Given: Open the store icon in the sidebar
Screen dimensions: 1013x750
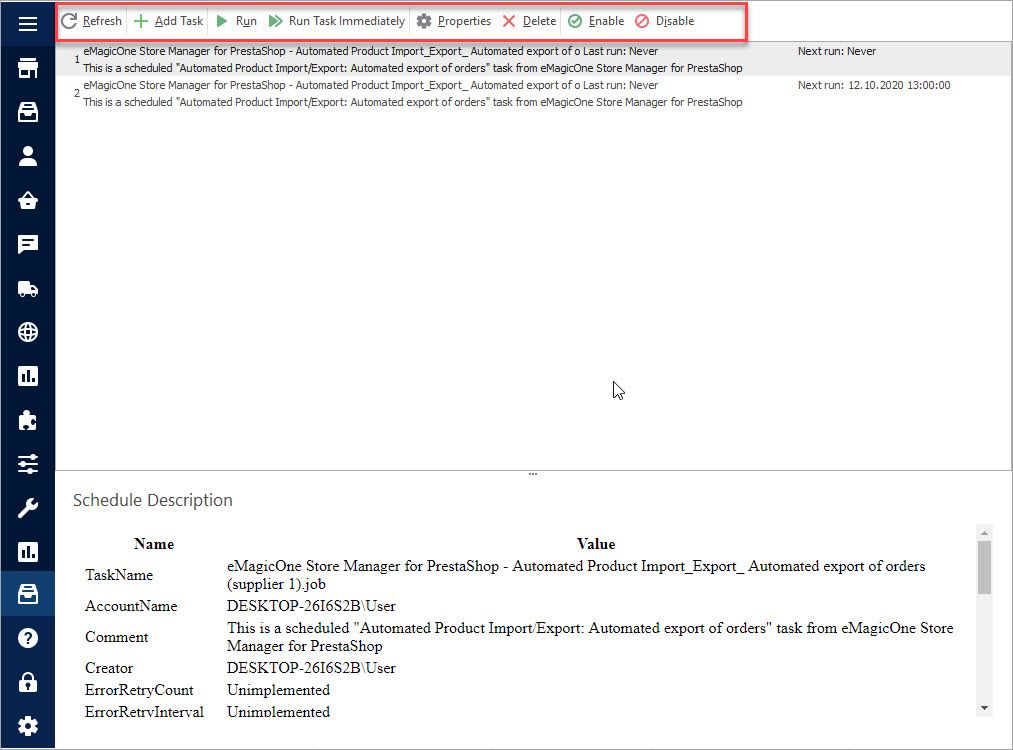Looking at the screenshot, I should click(28, 68).
